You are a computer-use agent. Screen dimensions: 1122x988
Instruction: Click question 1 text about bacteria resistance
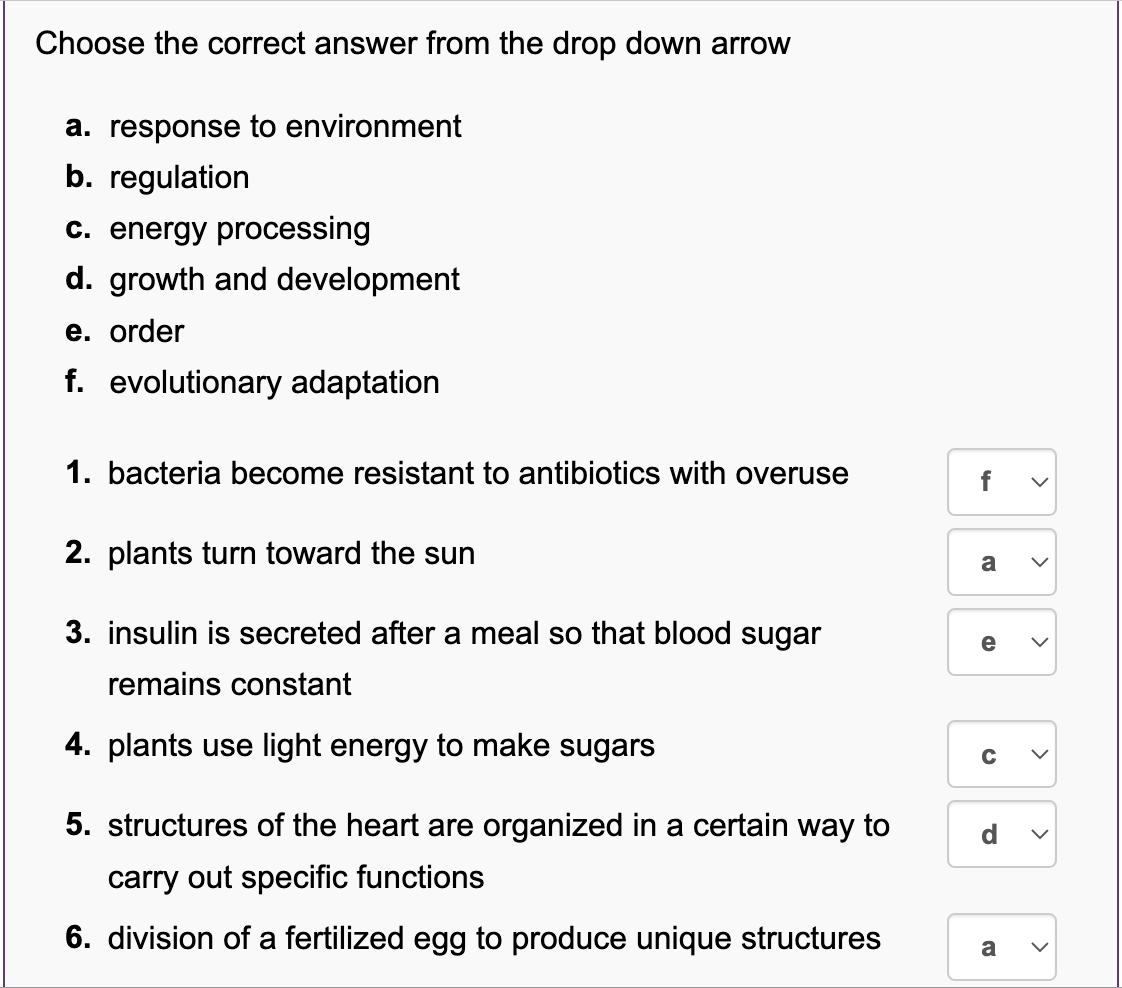coord(478,474)
